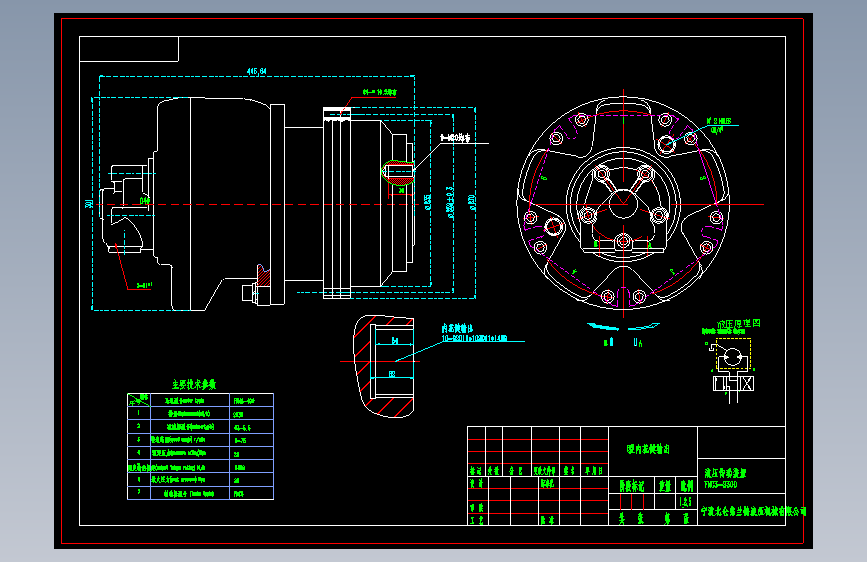The width and height of the screenshot is (867, 562).
Task: Click the empty box in drawing frame's top-left corner
Action: 129,49
